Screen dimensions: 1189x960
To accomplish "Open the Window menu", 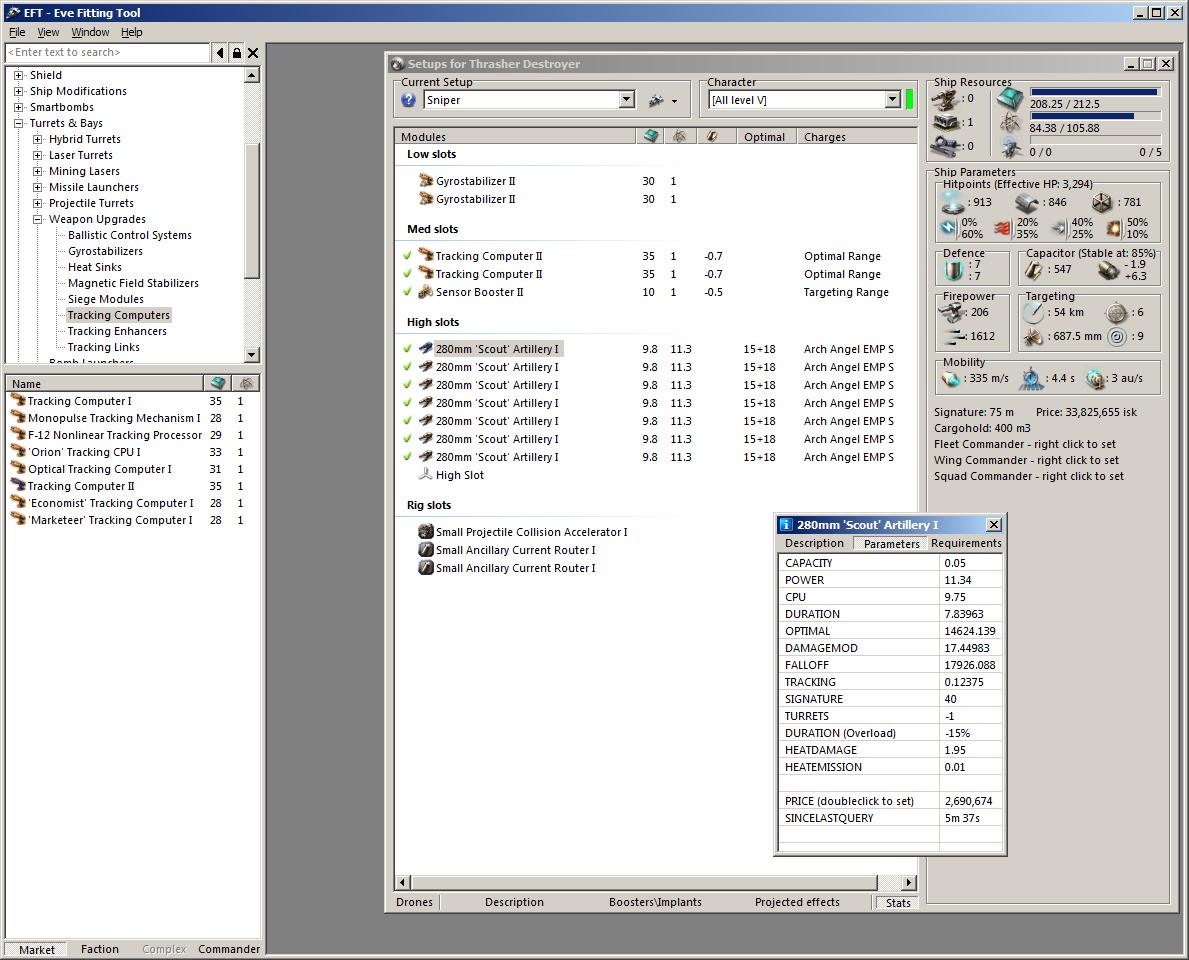I will [x=90, y=32].
